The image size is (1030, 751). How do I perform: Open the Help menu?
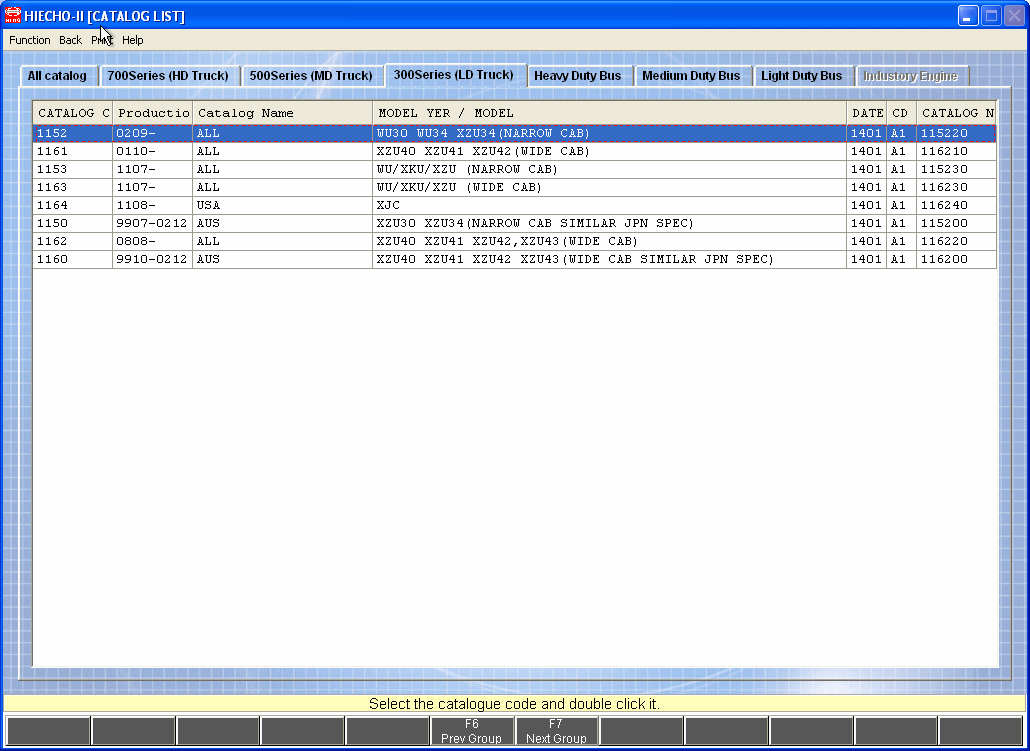(x=133, y=40)
